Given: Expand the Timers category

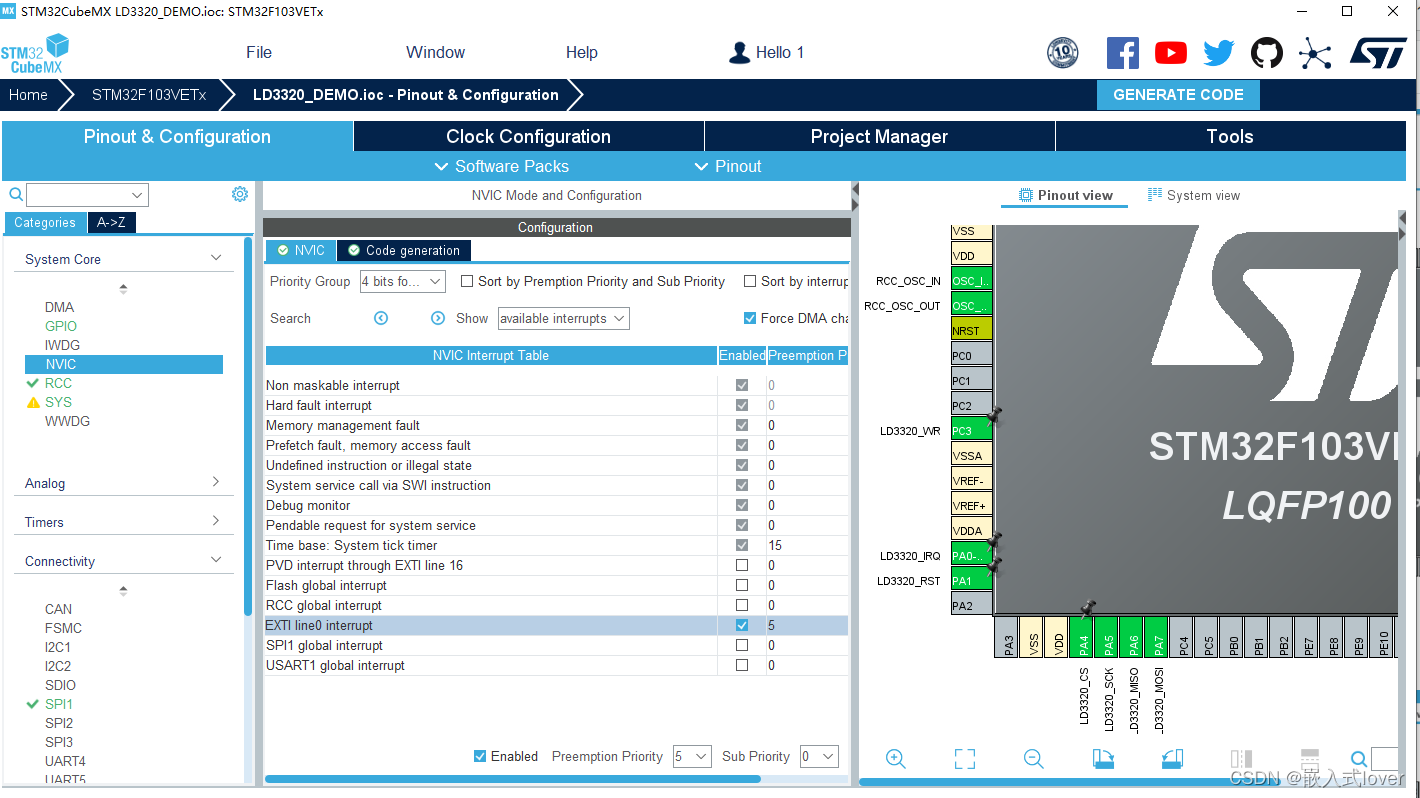Looking at the screenshot, I should click(x=216, y=521).
